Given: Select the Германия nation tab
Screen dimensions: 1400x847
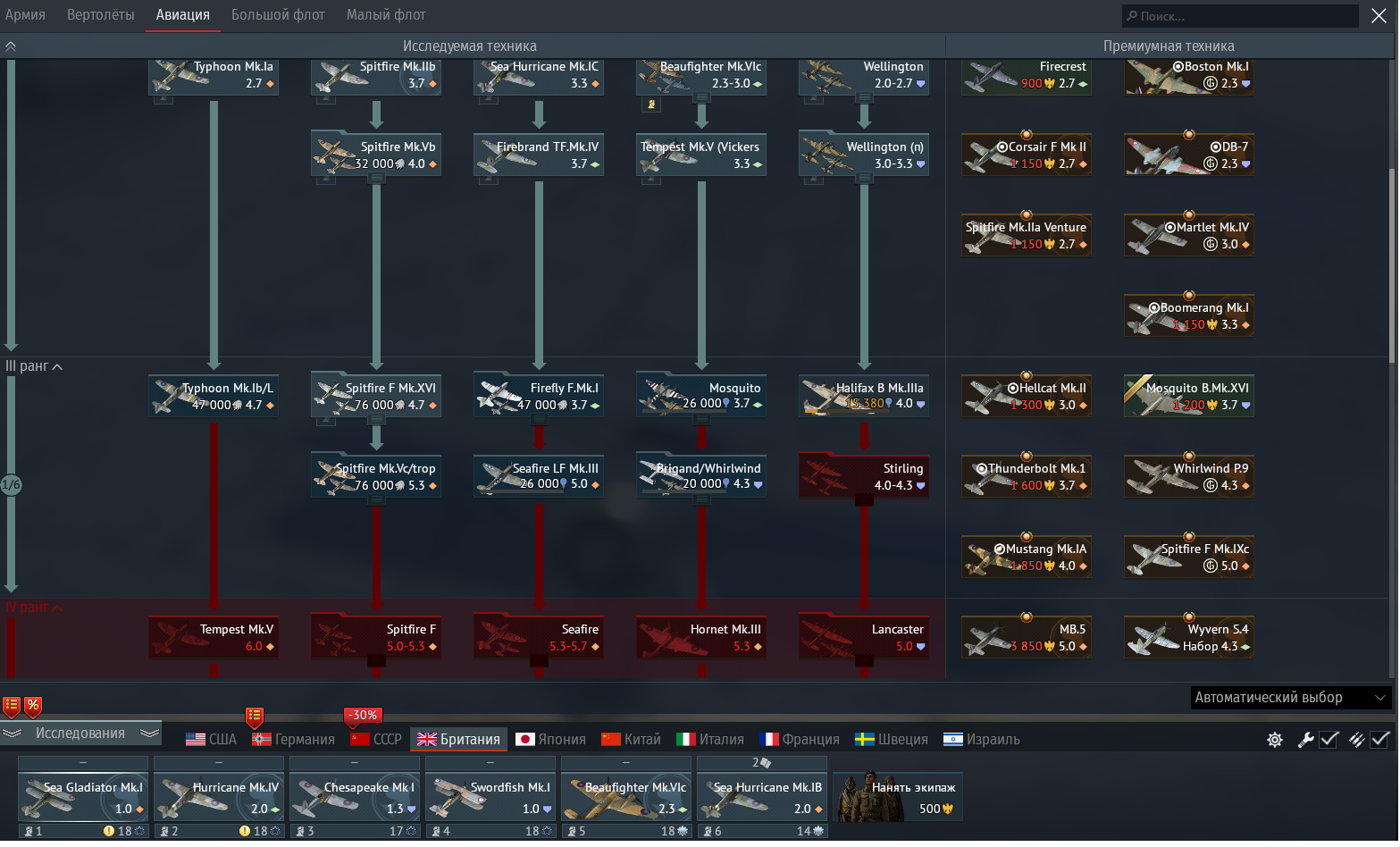Looking at the screenshot, I should [294, 740].
